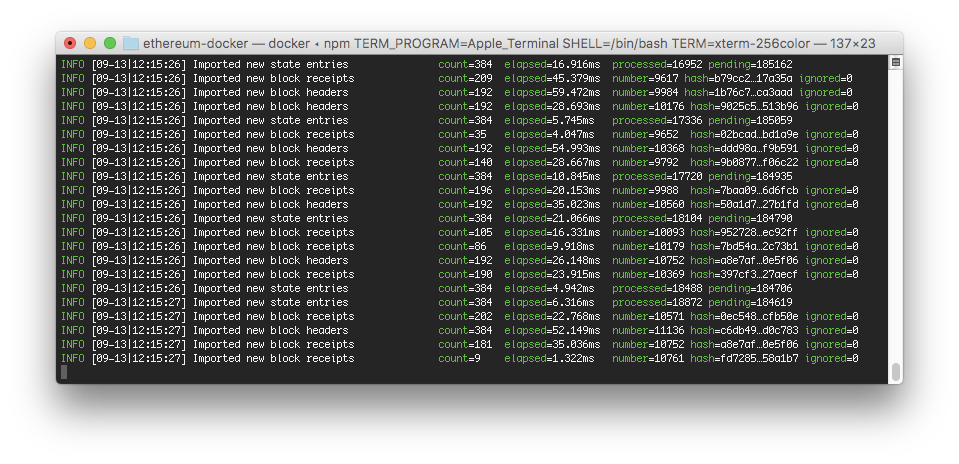Click "number=10560" value
959x464 pixels.
[648, 205]
